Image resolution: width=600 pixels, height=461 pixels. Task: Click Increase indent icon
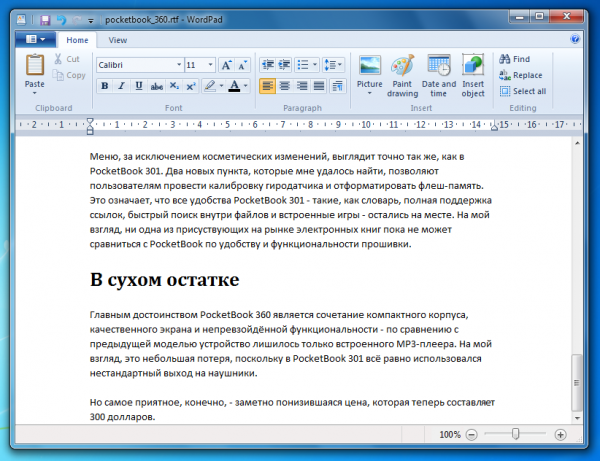point(284,65)
